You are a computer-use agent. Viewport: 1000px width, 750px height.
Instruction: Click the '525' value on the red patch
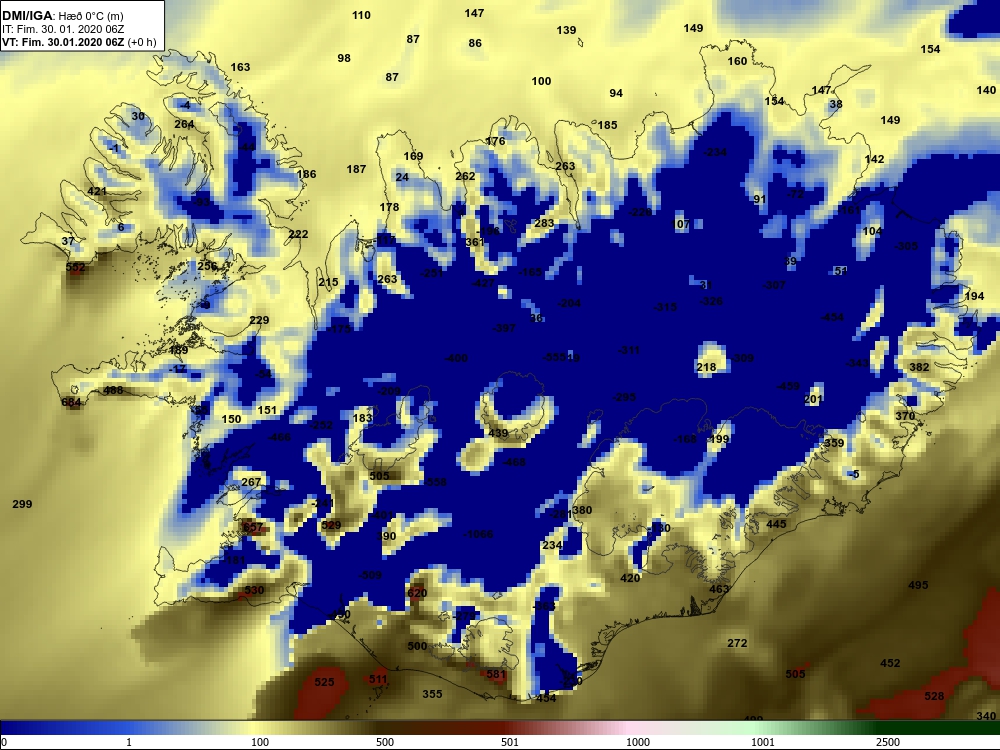[324, 682]
